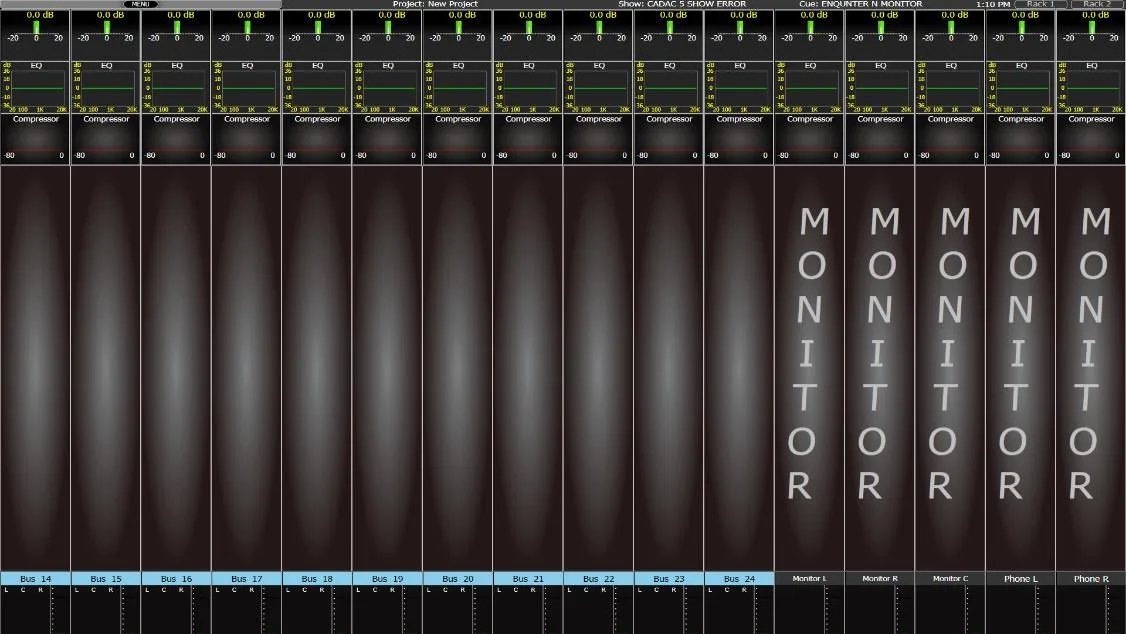Screen dimensions: 1126x634
Task: Select the Phone R channel label
Action: click(x=1091, y=578)
